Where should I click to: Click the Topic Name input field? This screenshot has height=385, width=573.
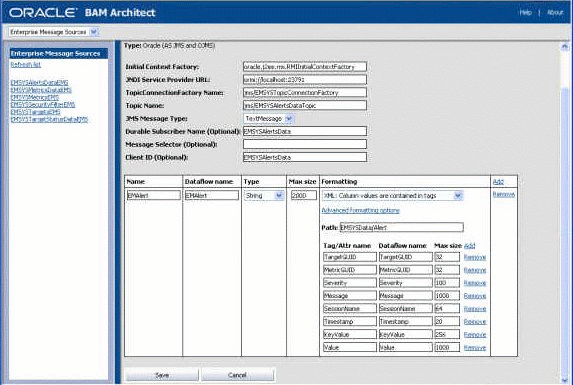point(305,105)
